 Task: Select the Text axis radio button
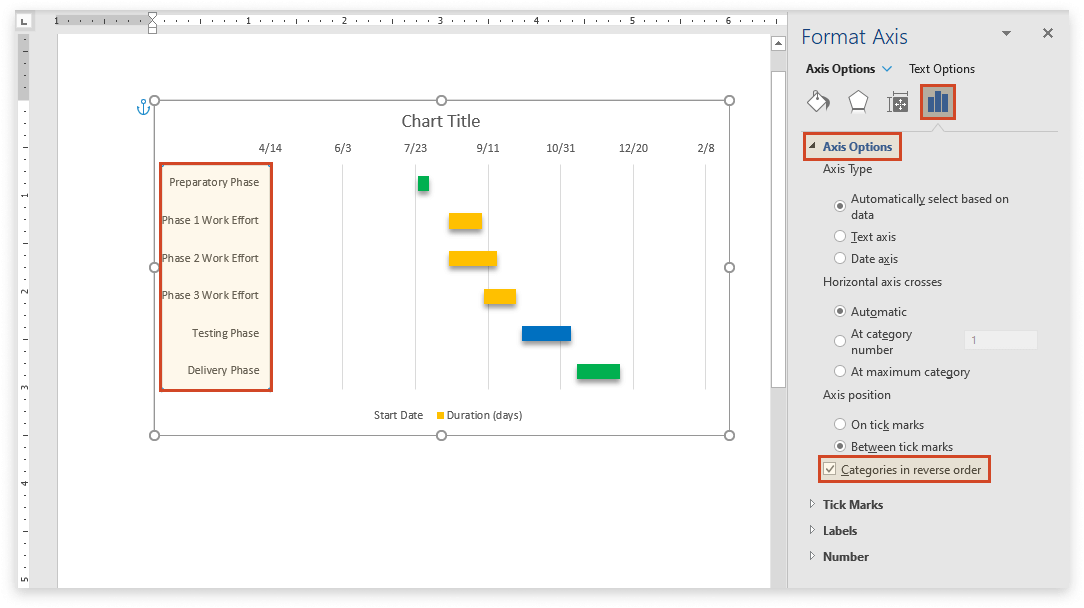point(840,237)
